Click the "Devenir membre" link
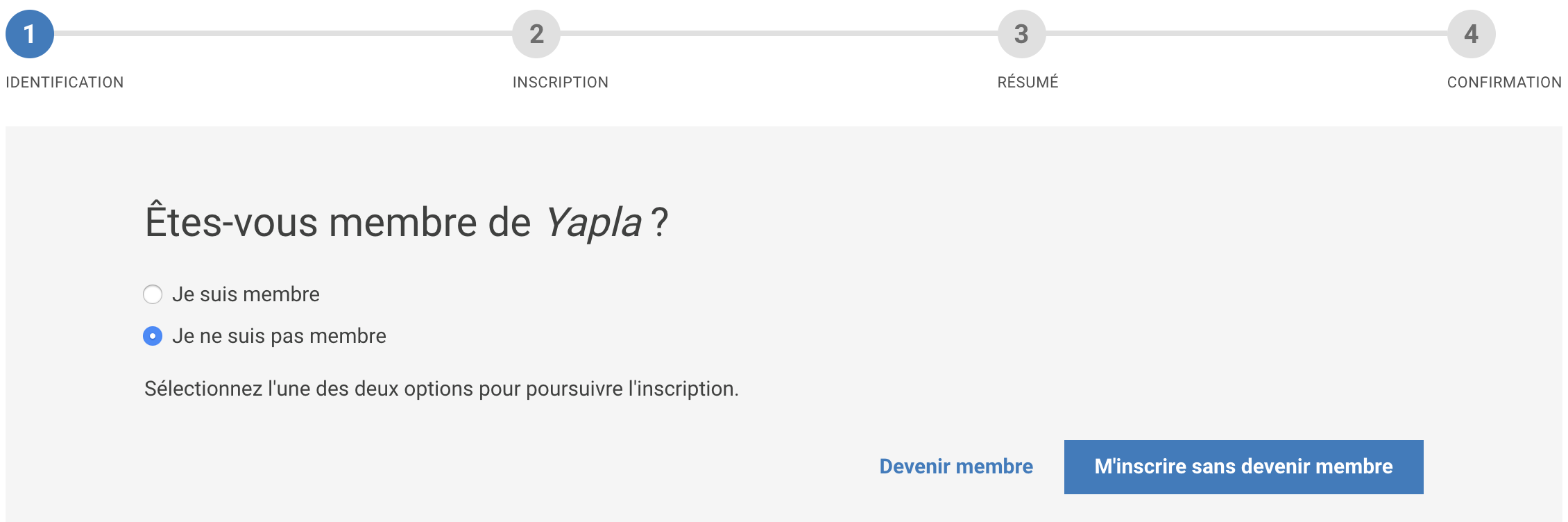The image size is (1568, 522). pos(956,466)
